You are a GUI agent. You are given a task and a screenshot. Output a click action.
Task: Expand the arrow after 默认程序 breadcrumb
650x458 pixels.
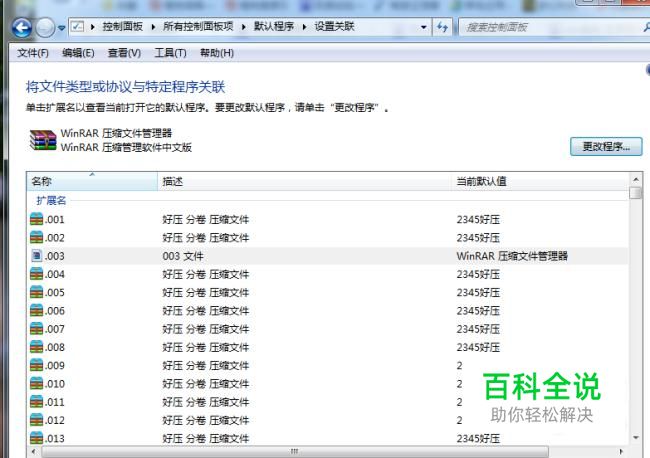304,27
